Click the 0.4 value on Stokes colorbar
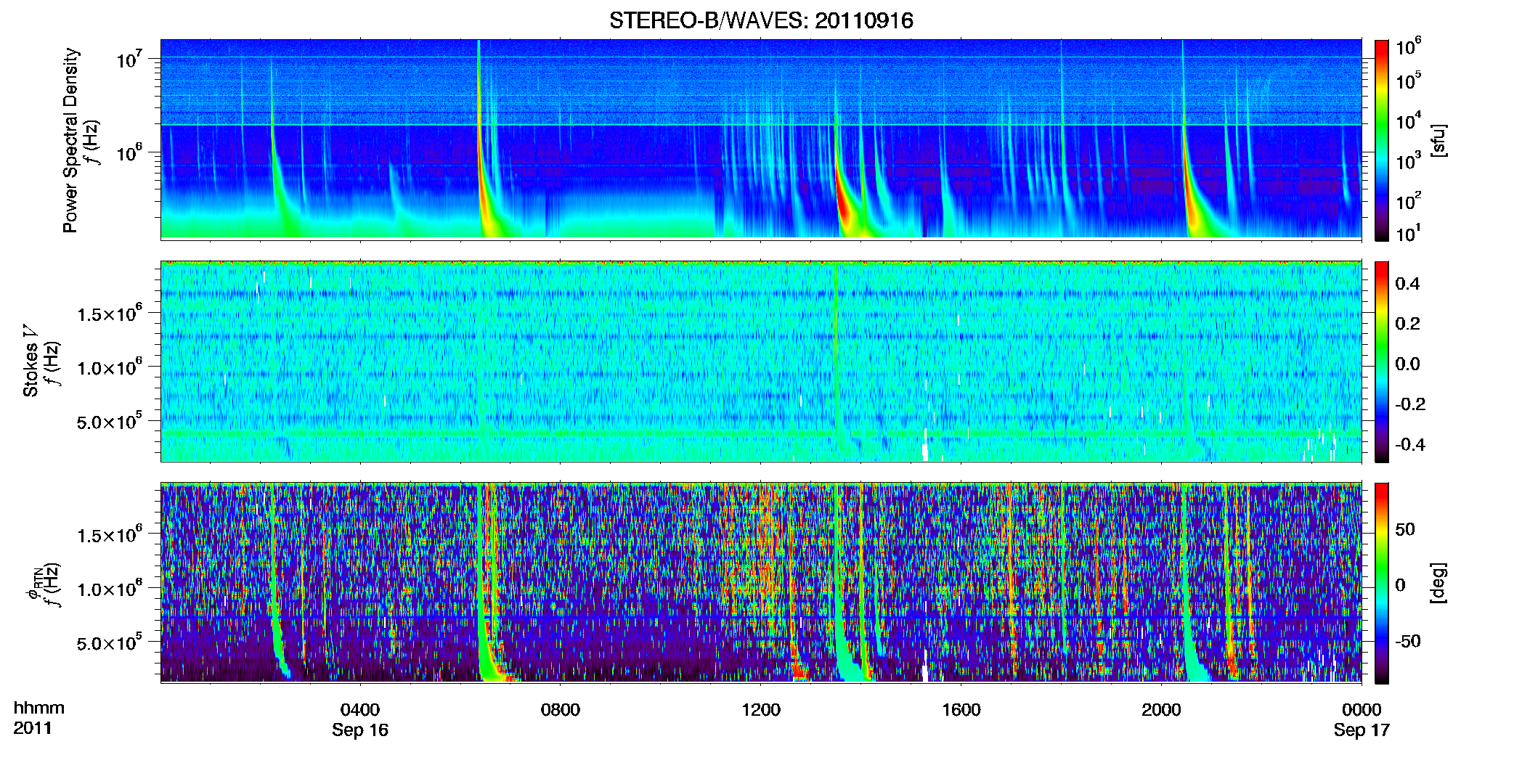Screen dimensions: 1522x784 (x=1407, y=284)
